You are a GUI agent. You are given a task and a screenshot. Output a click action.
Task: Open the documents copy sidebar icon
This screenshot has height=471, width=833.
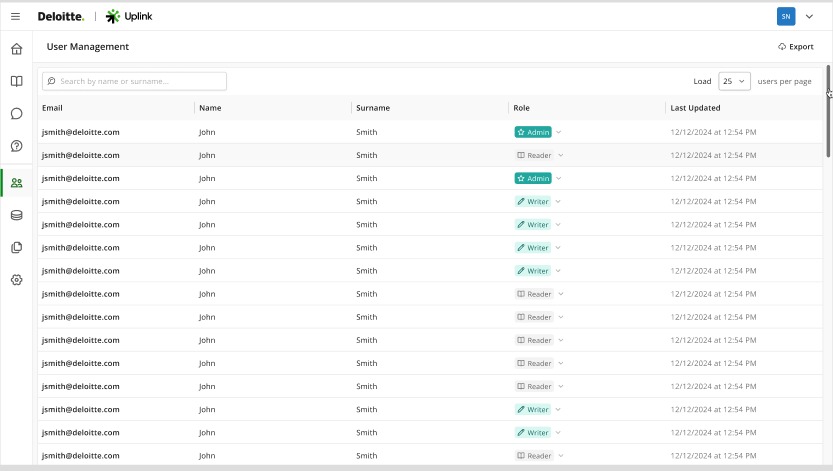pos(16,247)
